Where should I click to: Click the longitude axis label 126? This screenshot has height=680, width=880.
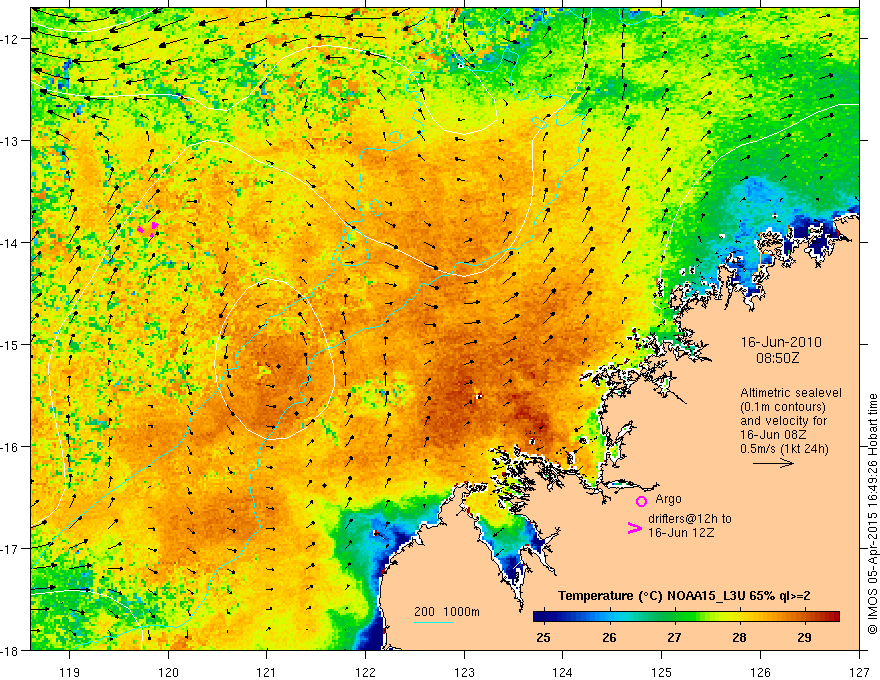(760, 672)
